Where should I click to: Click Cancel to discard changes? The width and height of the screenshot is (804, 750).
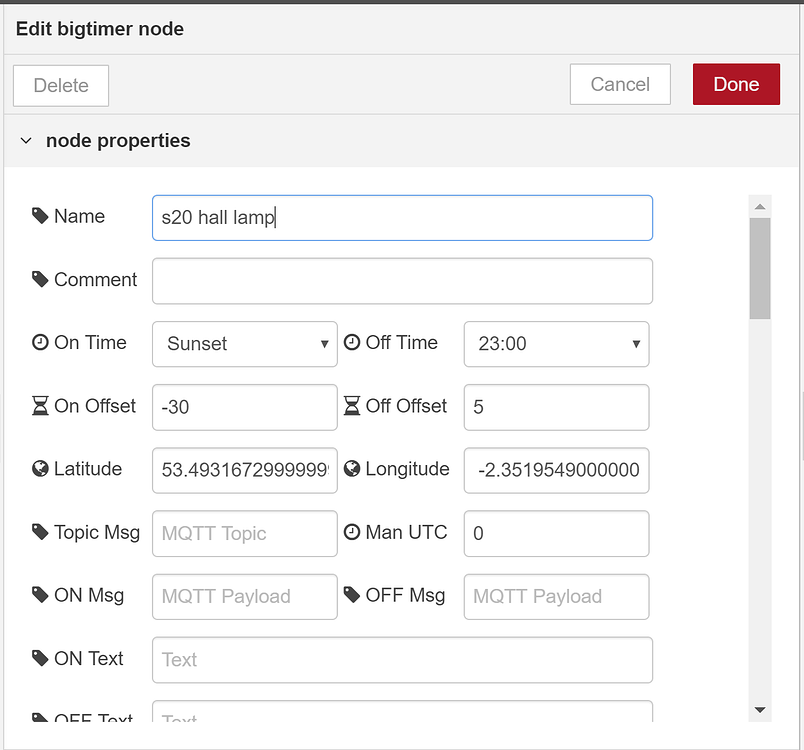(x=620, y=84)
